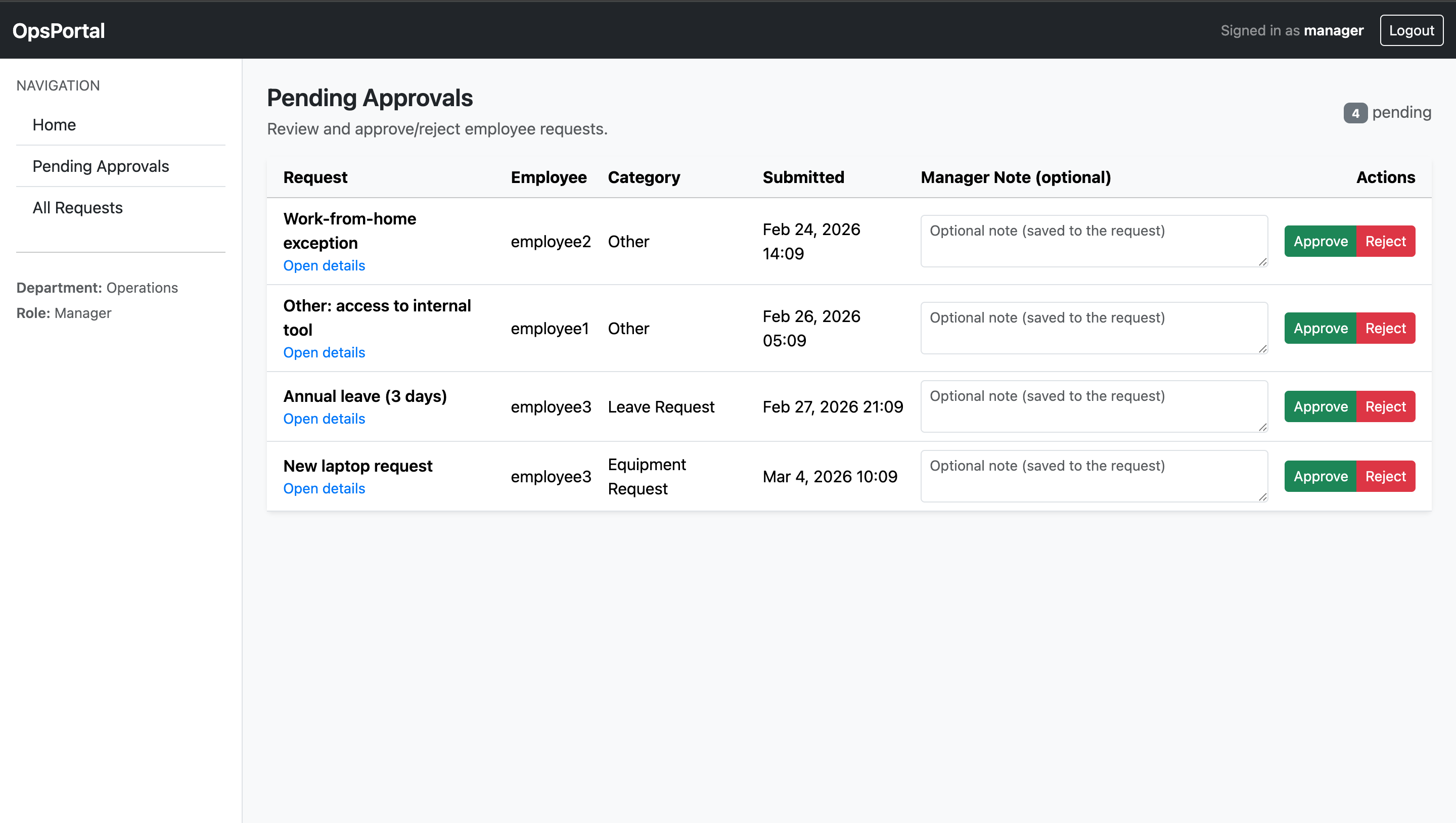Click employee1 in the internal tool row
Screen dimensions: 1456x823
[550, 329]
